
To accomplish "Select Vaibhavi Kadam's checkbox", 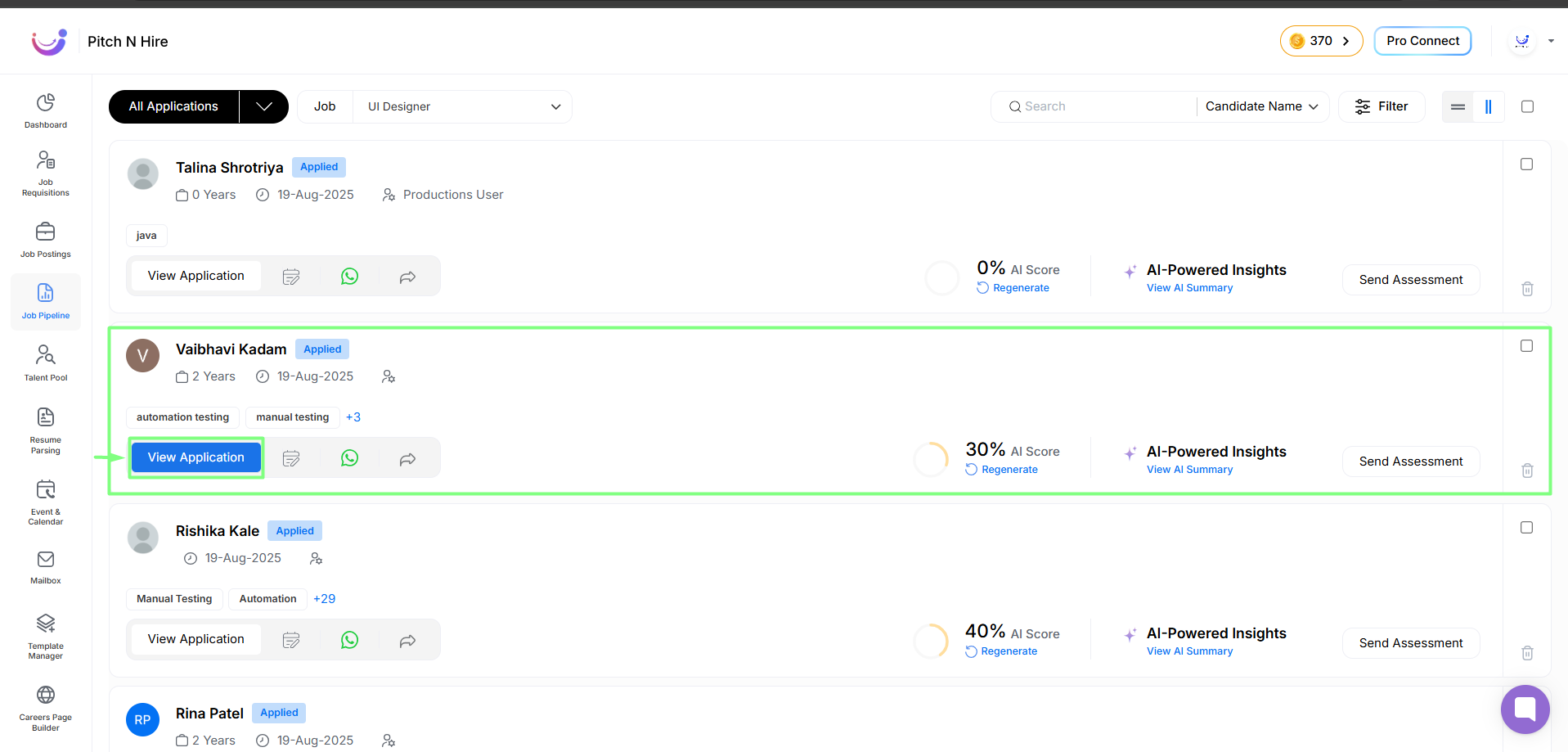I will 1526,346.
